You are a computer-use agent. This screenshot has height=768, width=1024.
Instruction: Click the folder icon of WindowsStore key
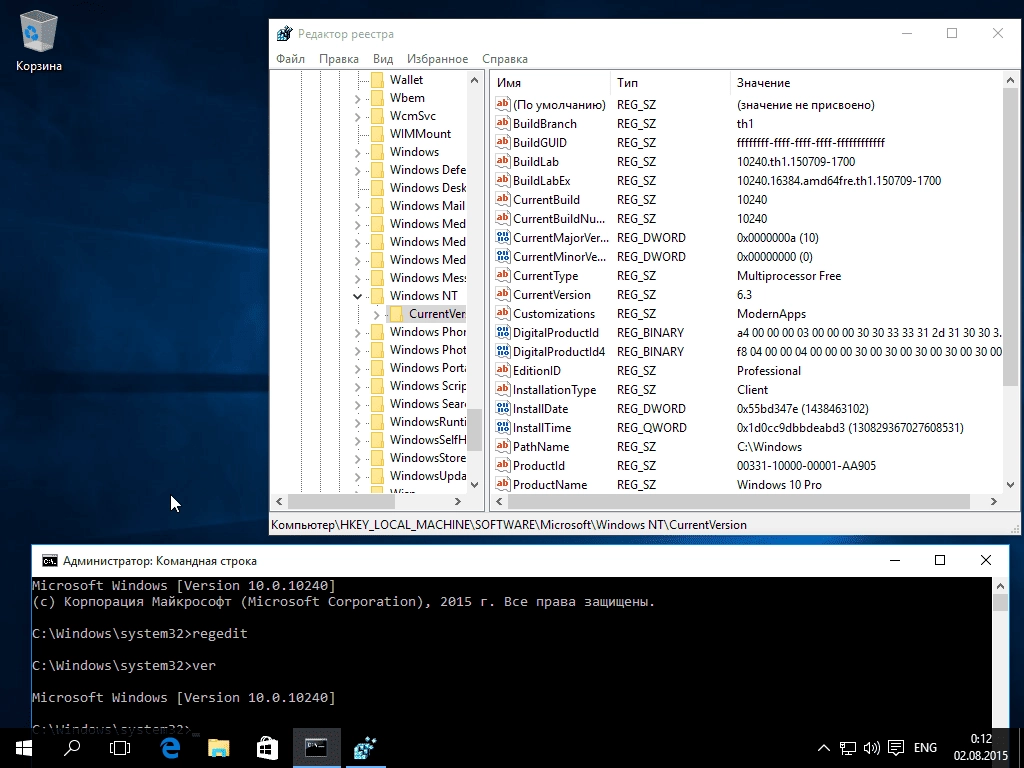click(377, 458)
